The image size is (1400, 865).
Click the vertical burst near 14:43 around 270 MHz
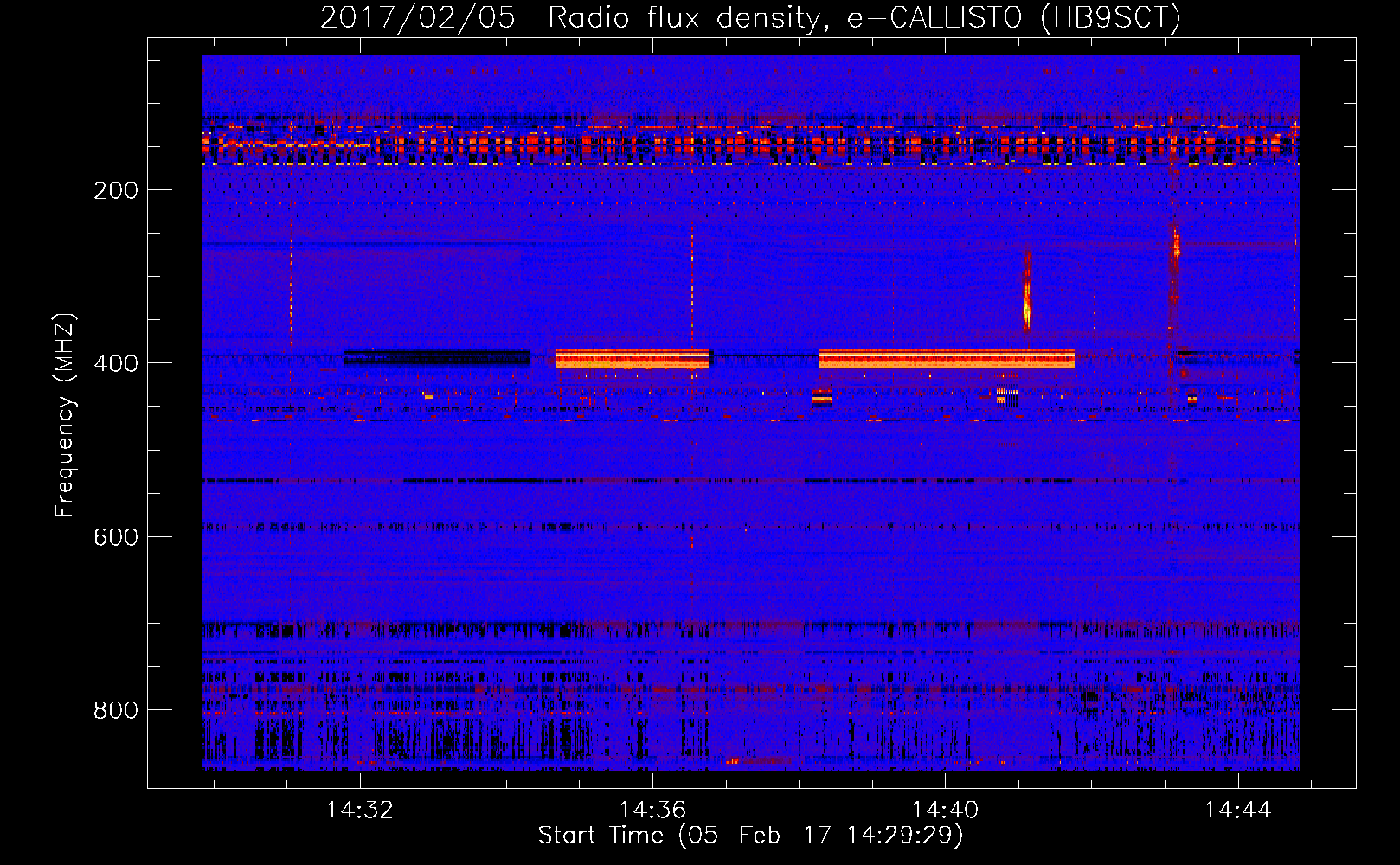point(1176,242)
